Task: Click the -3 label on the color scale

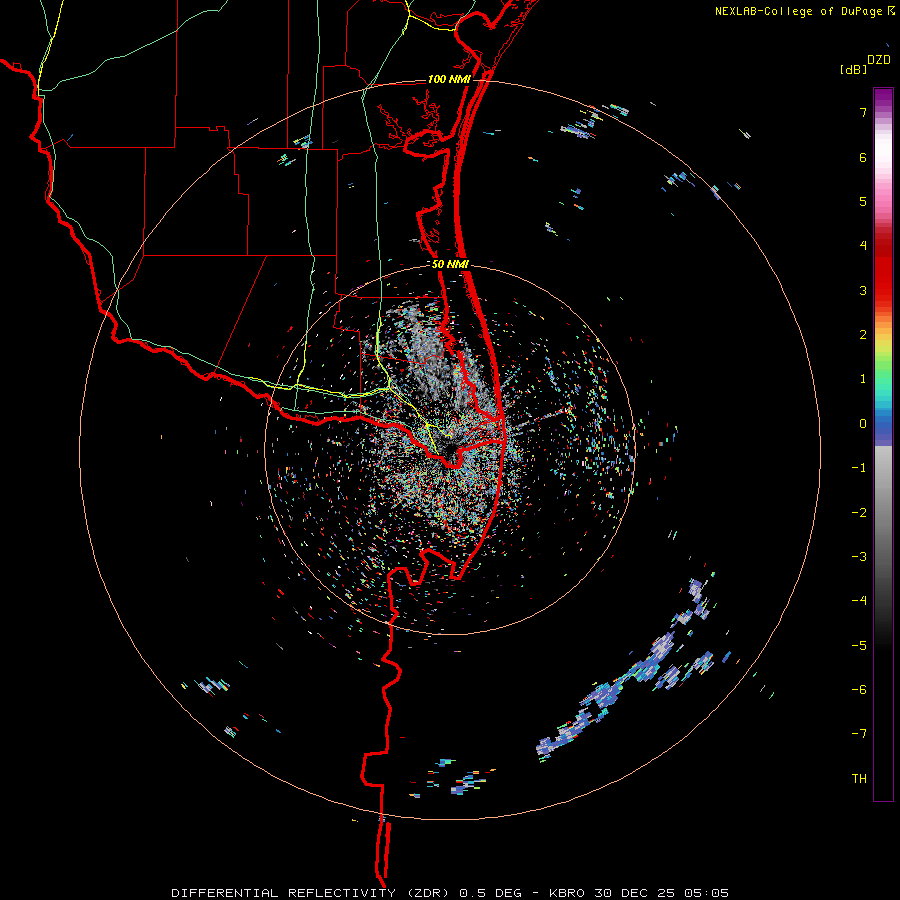Action: coord(859,556)
